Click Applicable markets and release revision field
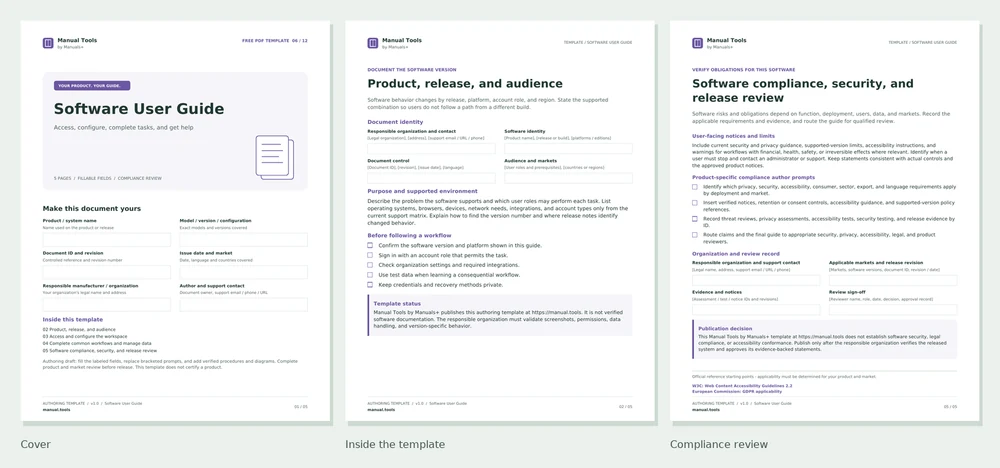 tap(893, 281)
